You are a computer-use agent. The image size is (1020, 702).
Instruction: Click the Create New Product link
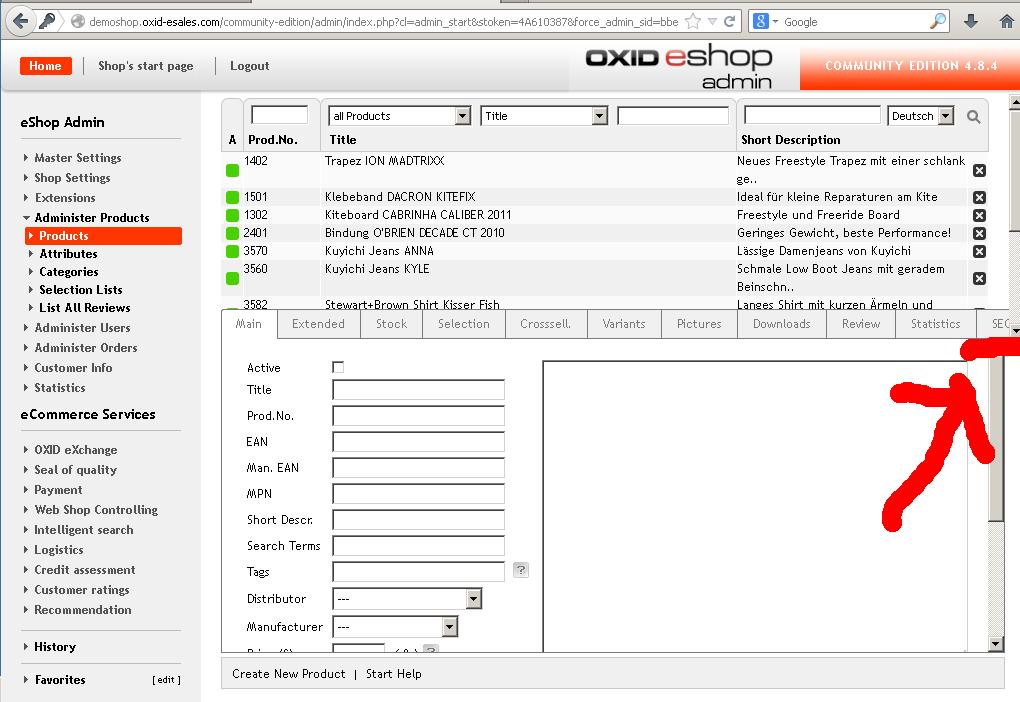(289, 674)
